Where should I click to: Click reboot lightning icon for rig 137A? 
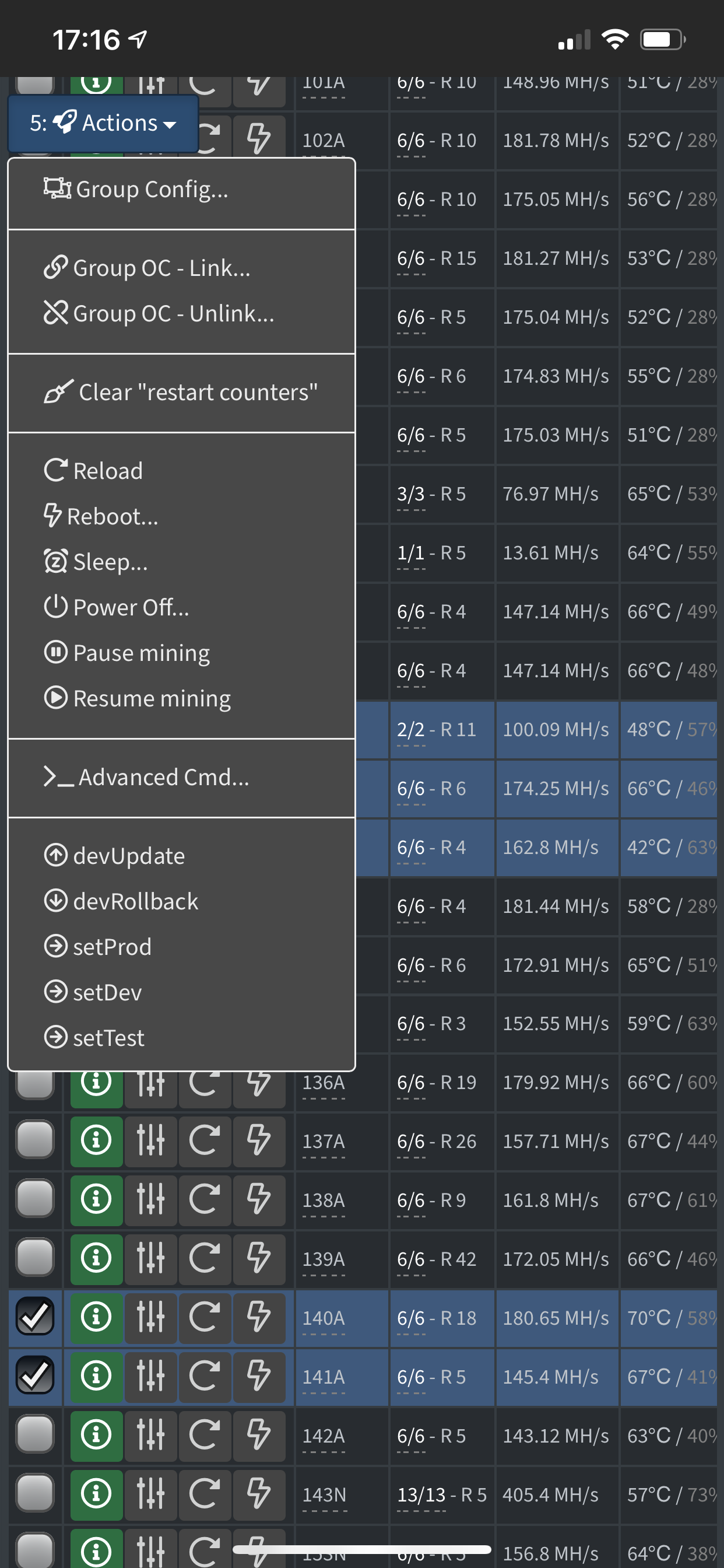tap(259, 1140)
